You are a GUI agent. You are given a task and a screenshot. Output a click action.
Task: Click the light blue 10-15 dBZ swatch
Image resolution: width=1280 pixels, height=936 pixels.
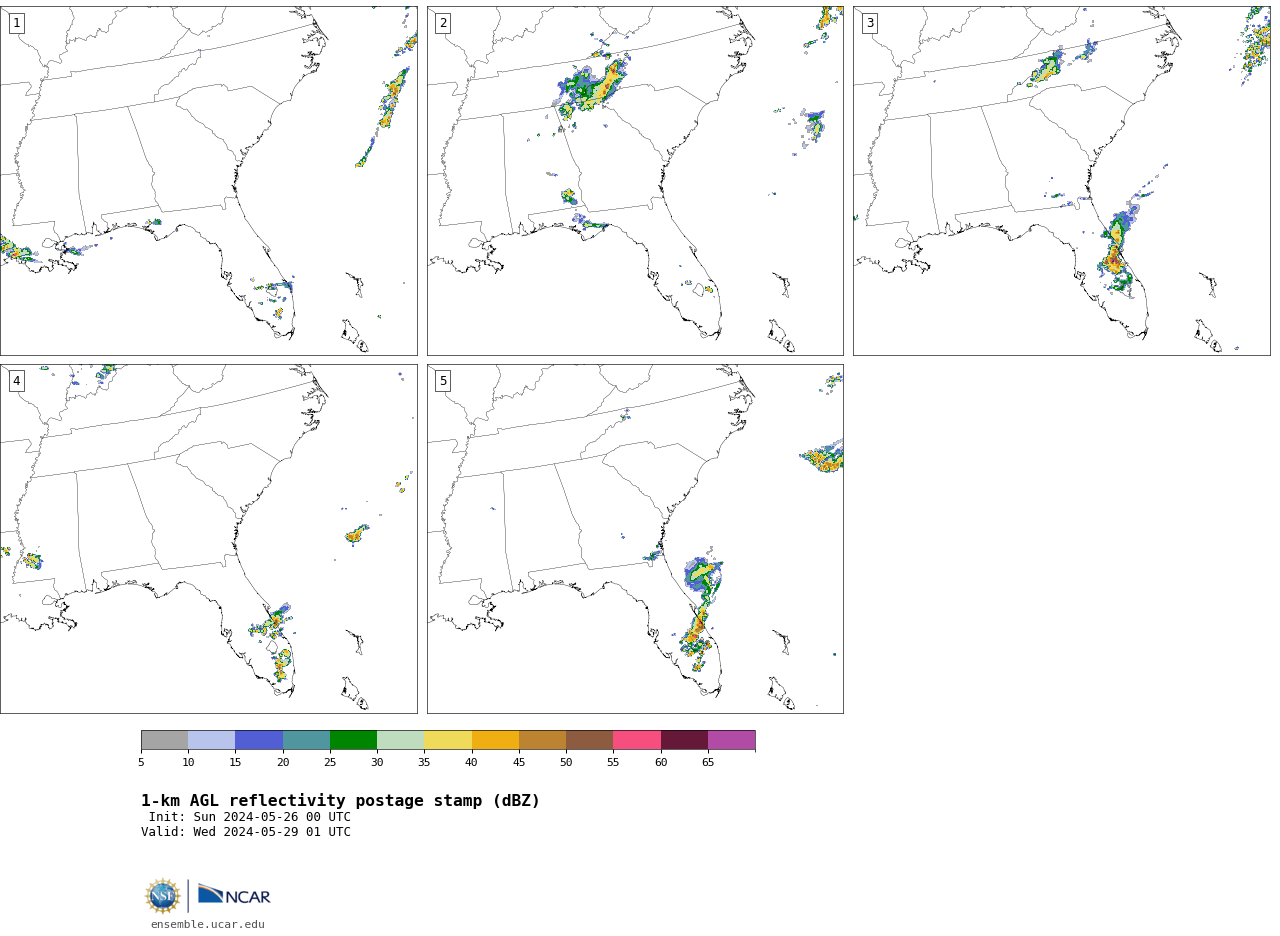pyautogui.click(x=211, y=740)
